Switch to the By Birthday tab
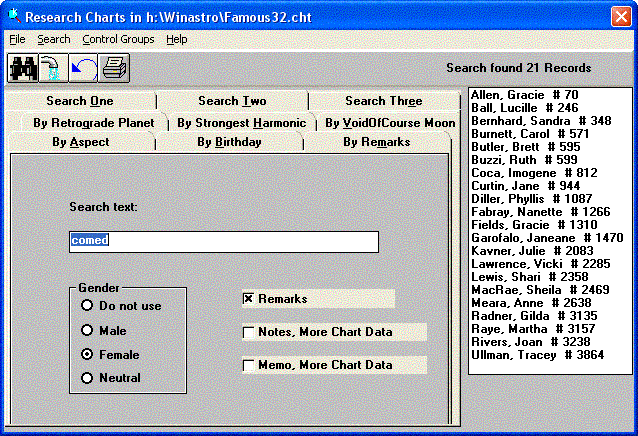The width and height of the screenshot is (638, 436). click(229, 142)
